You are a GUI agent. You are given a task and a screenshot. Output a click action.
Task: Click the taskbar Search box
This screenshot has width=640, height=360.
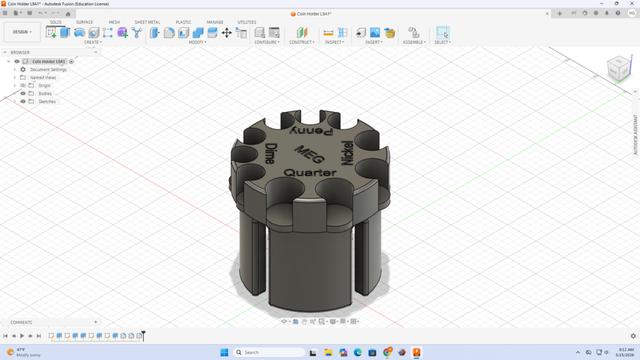(269, 352)
